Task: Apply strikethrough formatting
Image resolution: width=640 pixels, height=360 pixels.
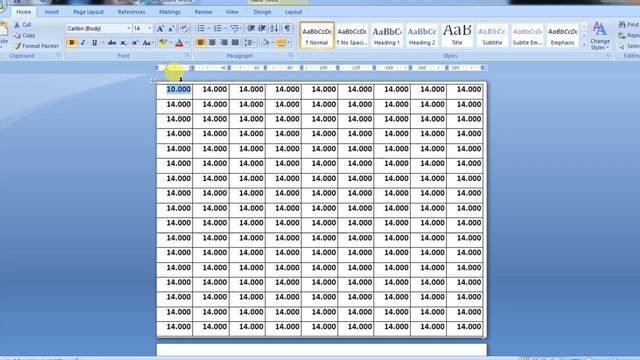Action: (x=112, y=42)
